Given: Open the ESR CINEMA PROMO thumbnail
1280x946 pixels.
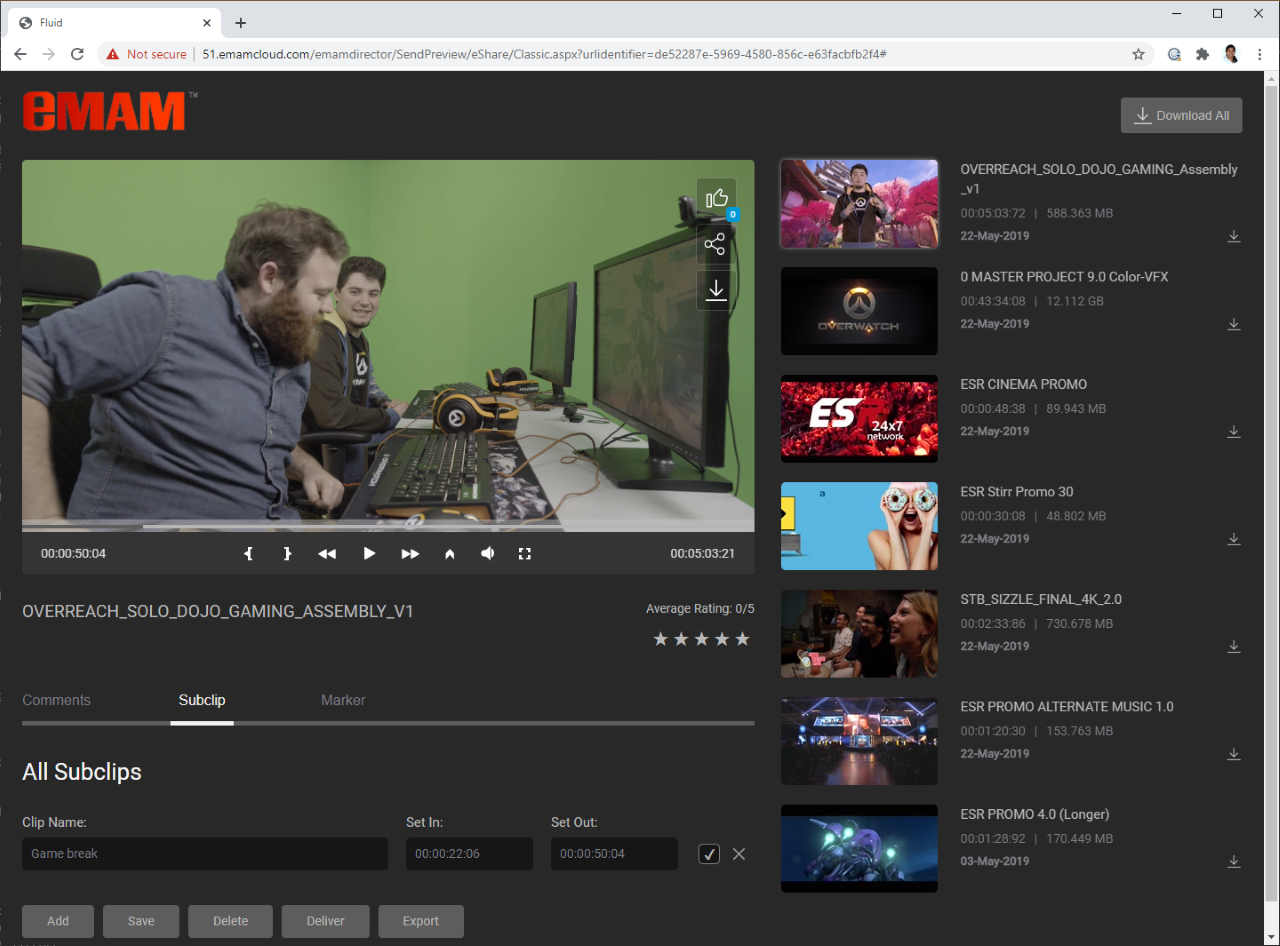Looking at the screenshot, I should [x=858, y=418].
